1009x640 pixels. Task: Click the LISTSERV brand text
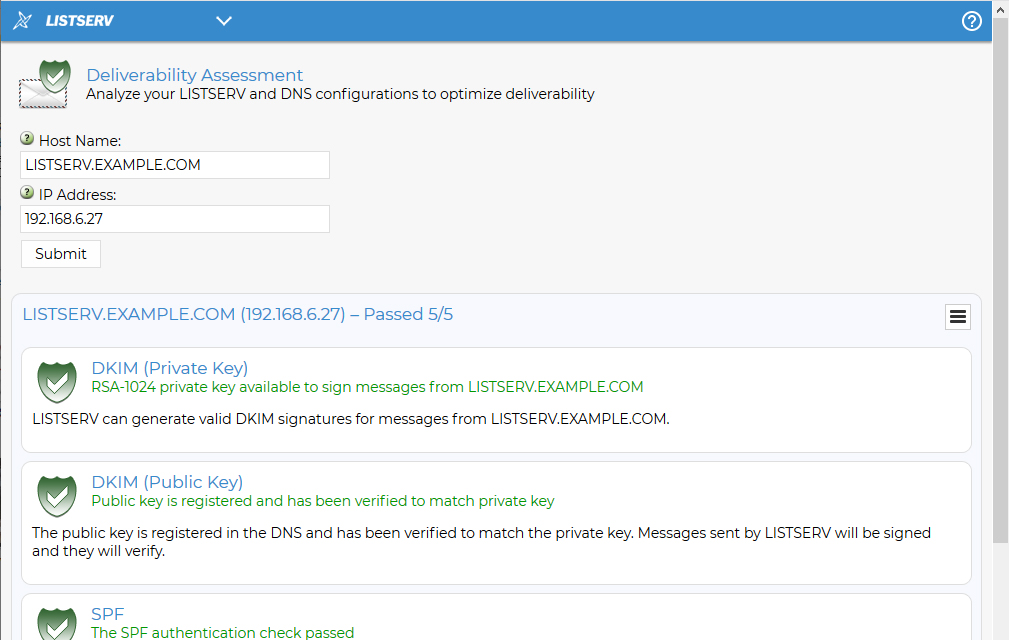point(79,21)
